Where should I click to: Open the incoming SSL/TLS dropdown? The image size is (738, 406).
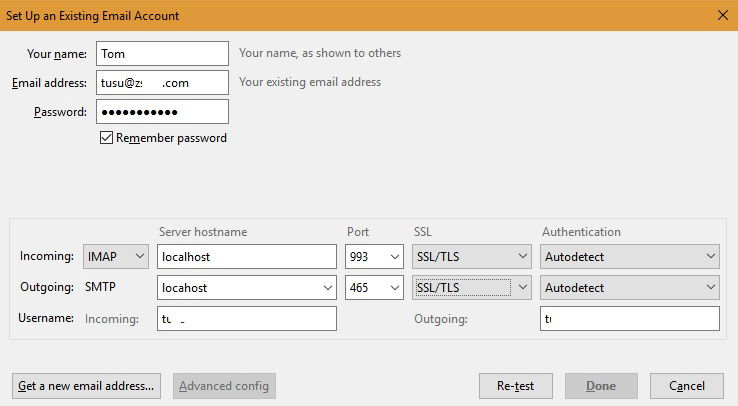point(472,256)
